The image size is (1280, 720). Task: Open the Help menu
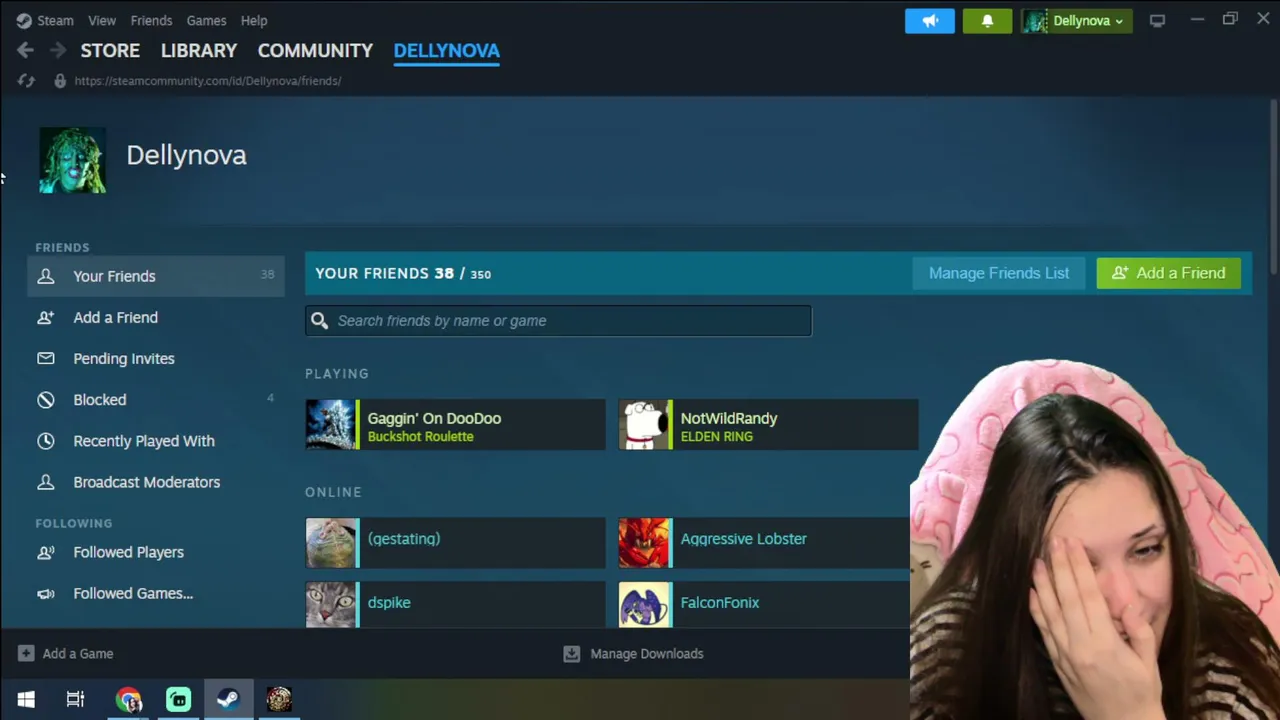[x=254, y=20]
